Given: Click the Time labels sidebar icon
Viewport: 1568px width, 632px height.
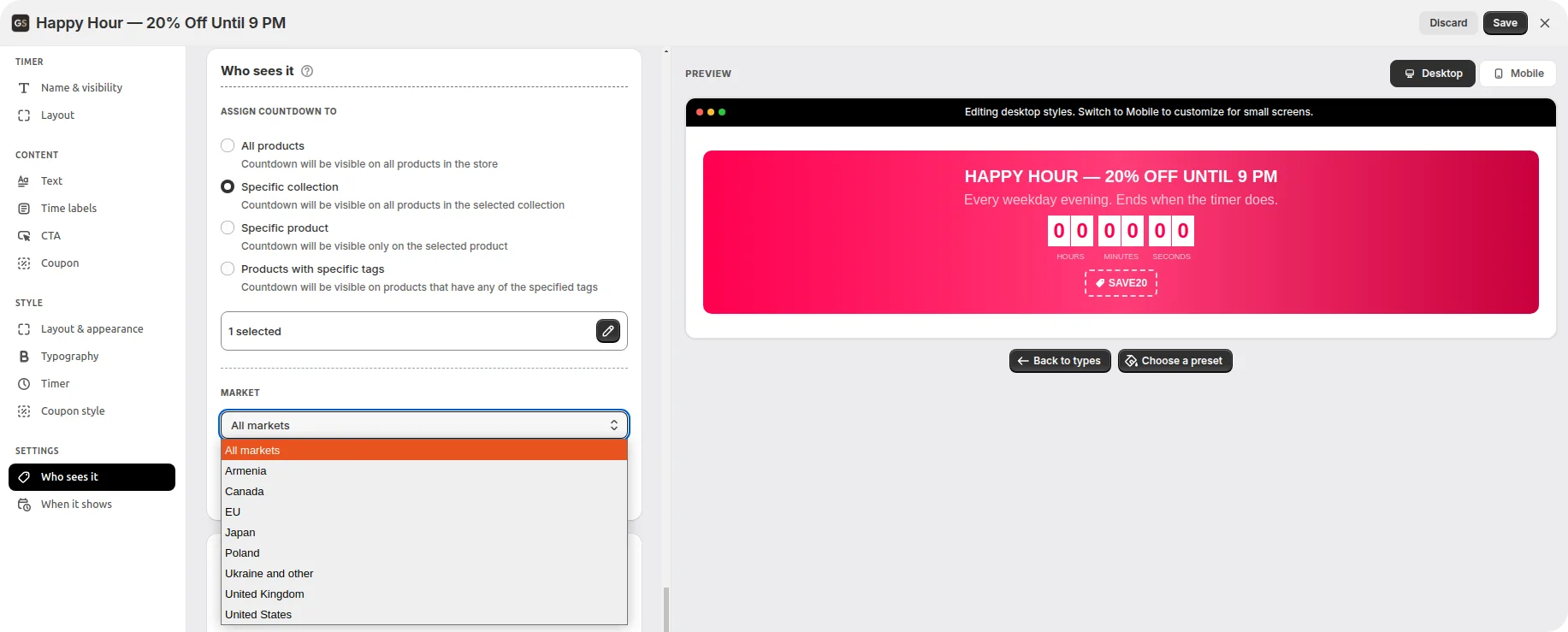Looking at the screenshot, I should click(24, 209).
